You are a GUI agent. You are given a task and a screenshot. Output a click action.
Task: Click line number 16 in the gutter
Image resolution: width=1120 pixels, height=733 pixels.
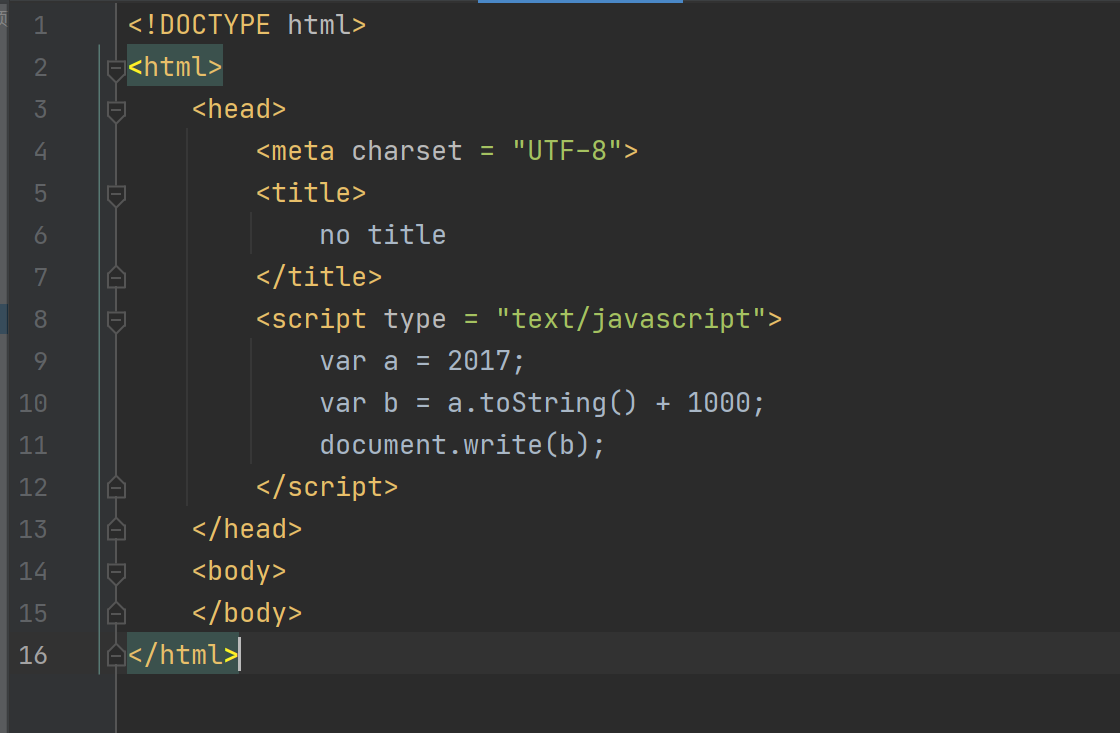[x=33, y=655]
